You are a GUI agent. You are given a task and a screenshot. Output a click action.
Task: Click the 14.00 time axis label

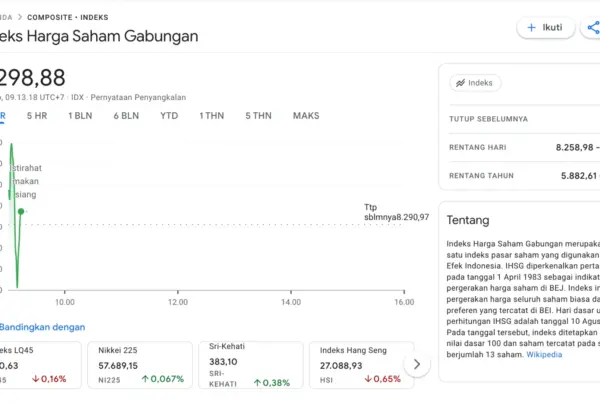point(291,302)
